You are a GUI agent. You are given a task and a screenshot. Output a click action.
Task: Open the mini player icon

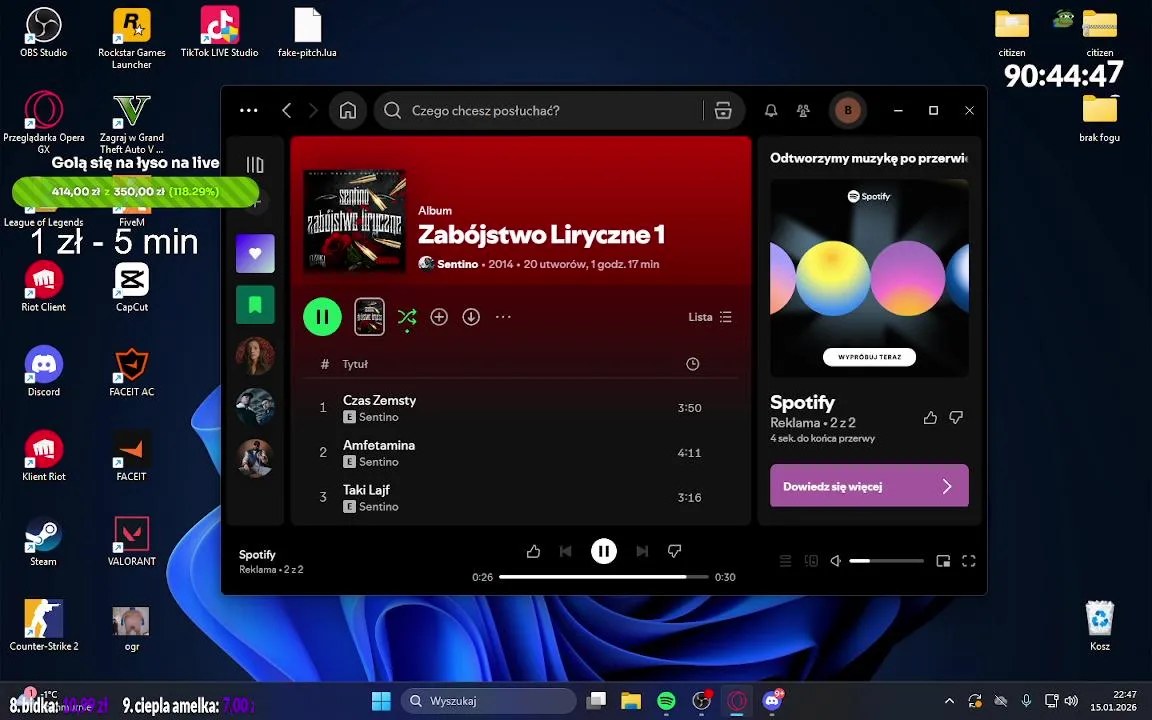click(x=943, y=561)
